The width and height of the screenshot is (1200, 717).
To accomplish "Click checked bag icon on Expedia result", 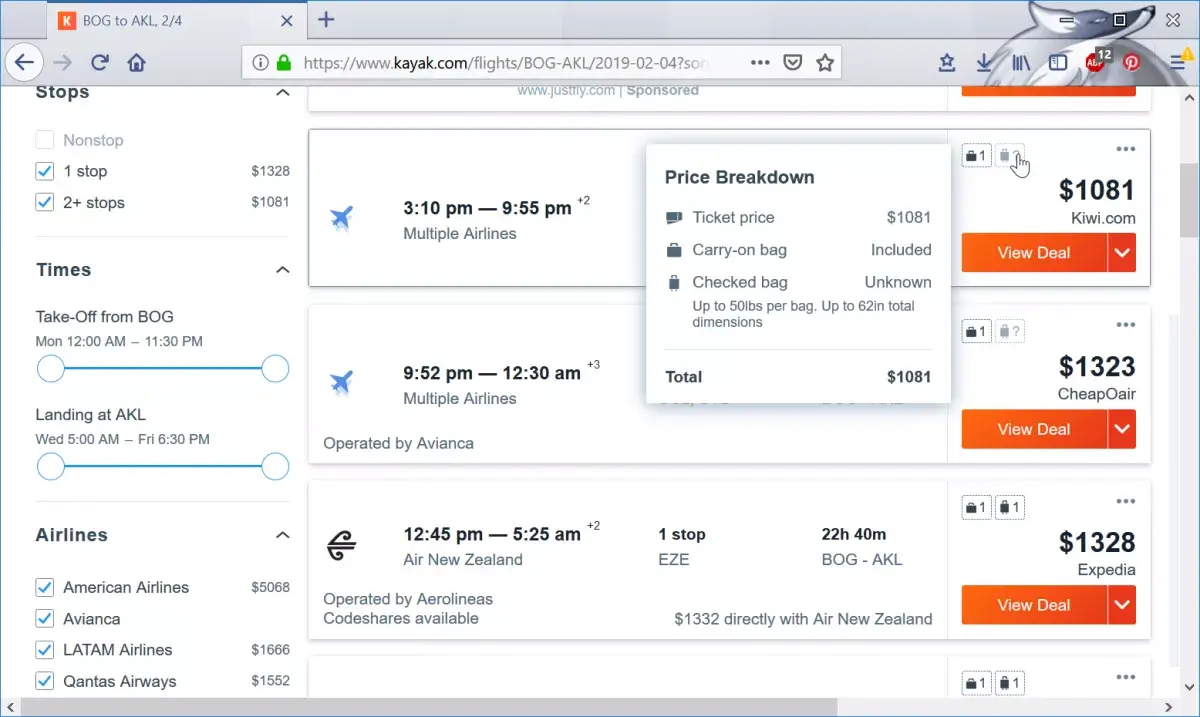I will tap(1009, 507).
